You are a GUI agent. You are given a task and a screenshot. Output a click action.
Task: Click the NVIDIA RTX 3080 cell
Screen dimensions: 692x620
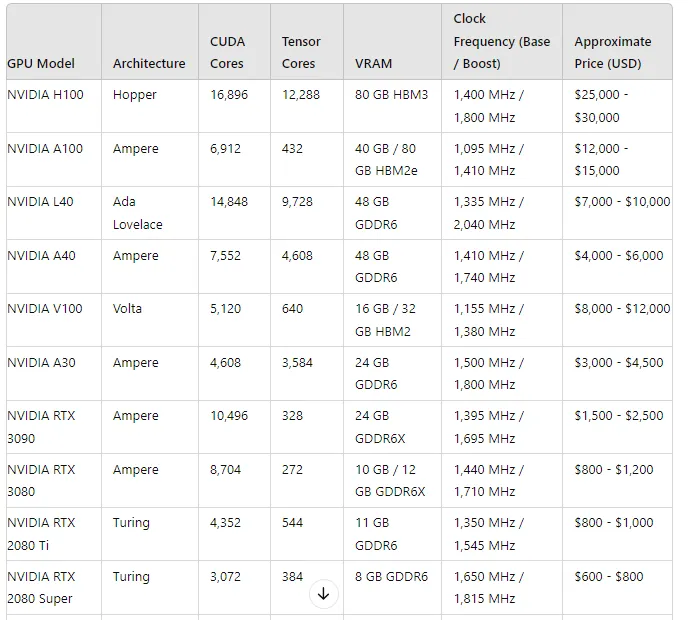click(41, 480)
